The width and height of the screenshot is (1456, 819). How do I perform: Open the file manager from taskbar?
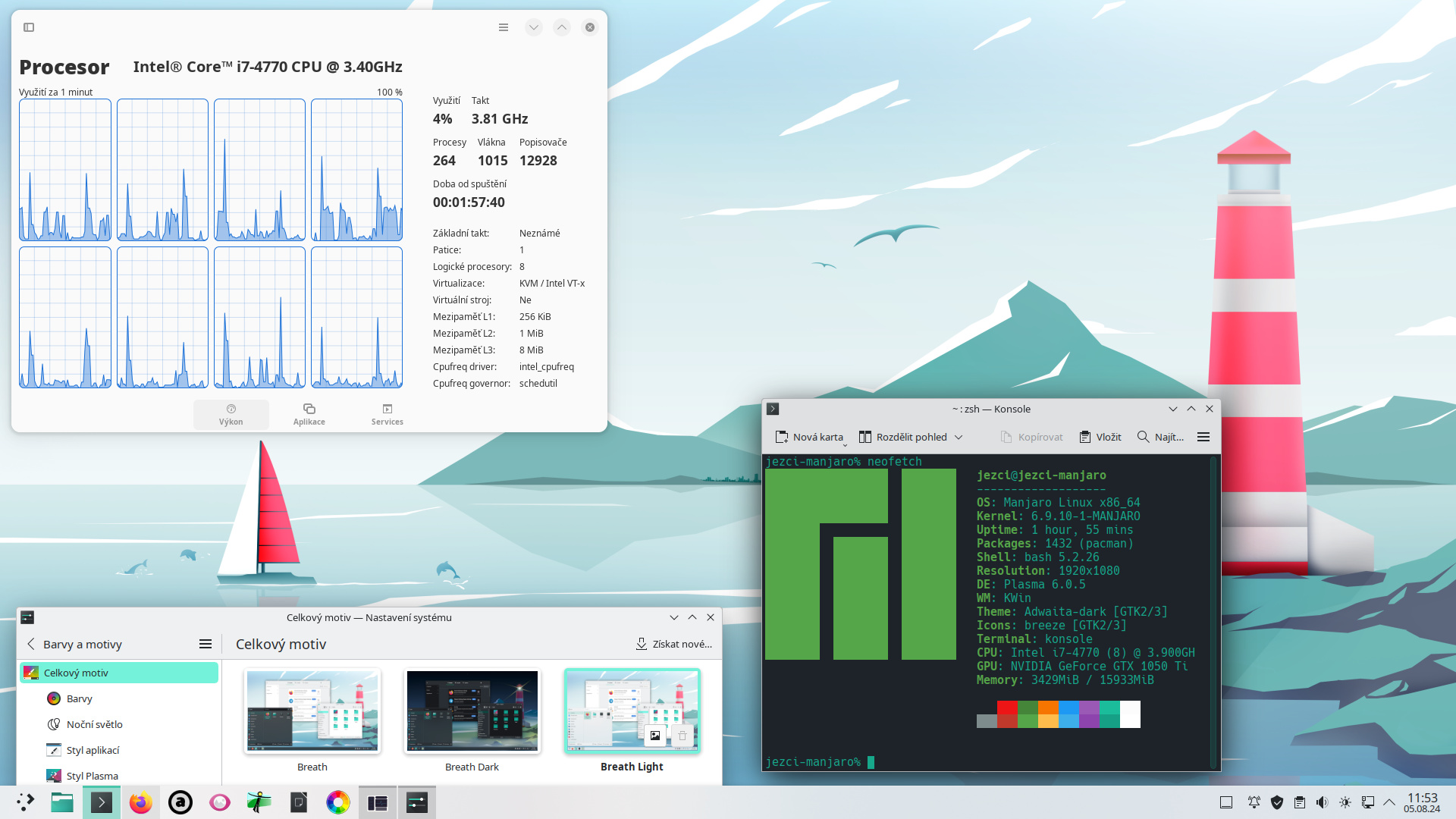[x=62, y=802]
